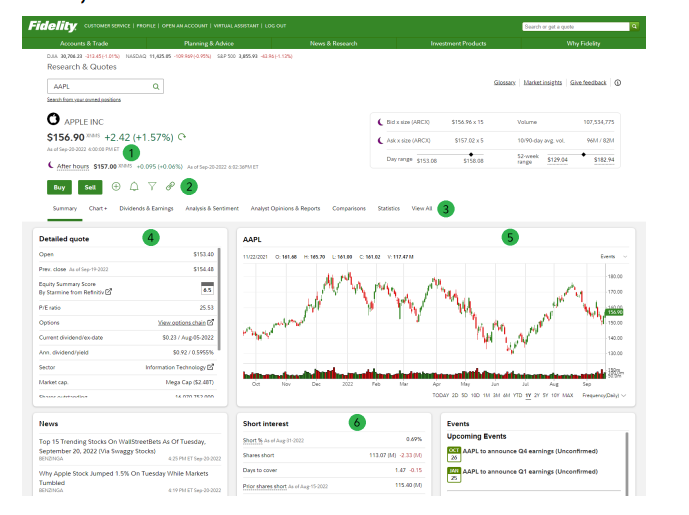Set chart range to 5D

coord(464,395)
